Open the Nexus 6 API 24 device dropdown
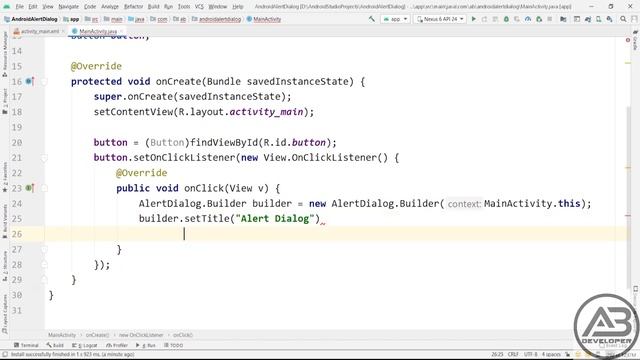 (440, 19)
